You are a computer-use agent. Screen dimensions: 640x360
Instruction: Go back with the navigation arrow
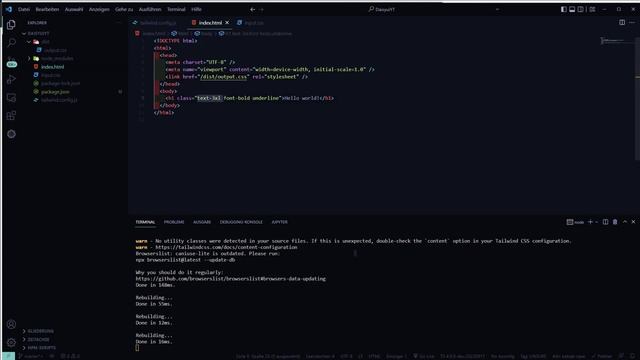[x=253, y=9]
